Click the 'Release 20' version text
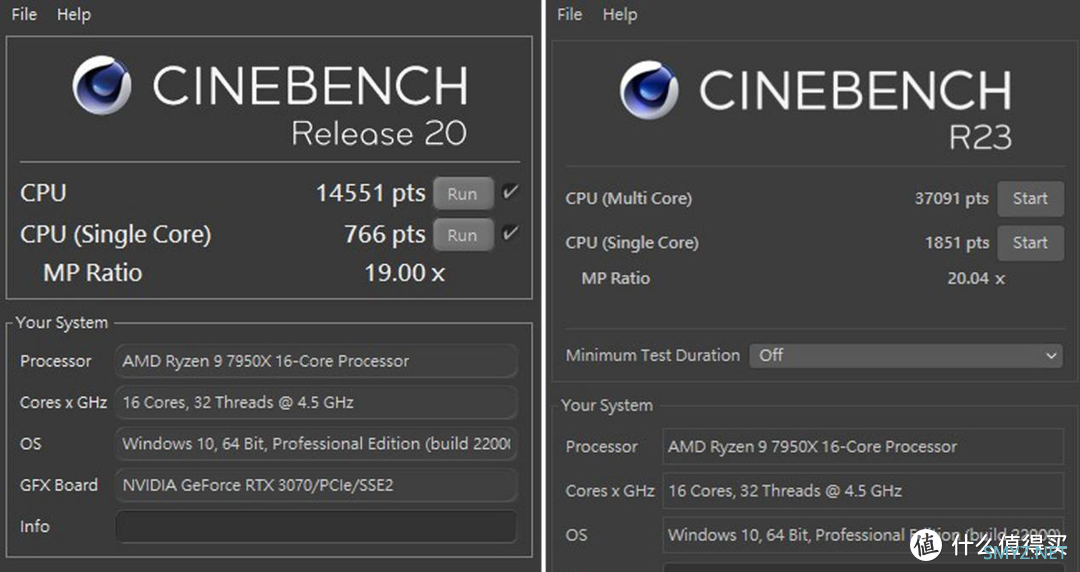This screenshot has width=1080, height=572. coord(379,134)
